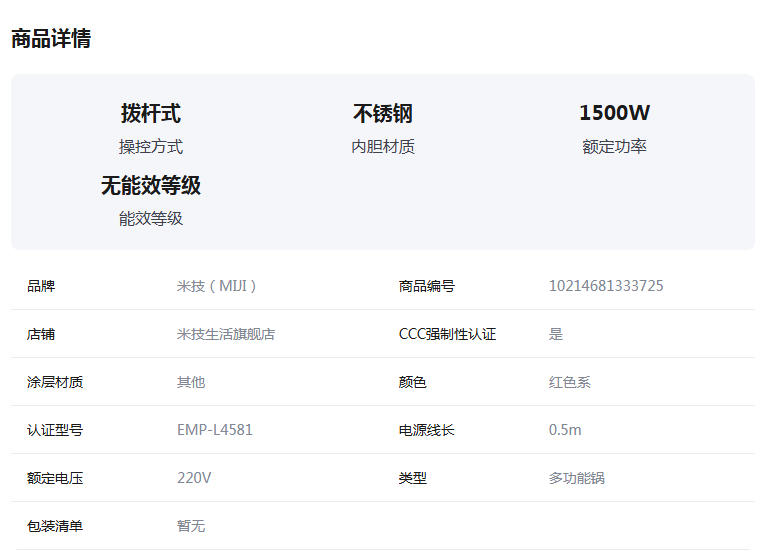
Task: Click the 额定功率 caption label
Action: coord(614,146)
